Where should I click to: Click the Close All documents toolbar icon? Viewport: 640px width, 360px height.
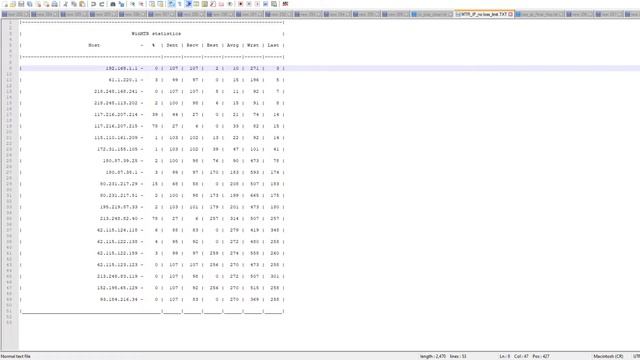(46, 4)
